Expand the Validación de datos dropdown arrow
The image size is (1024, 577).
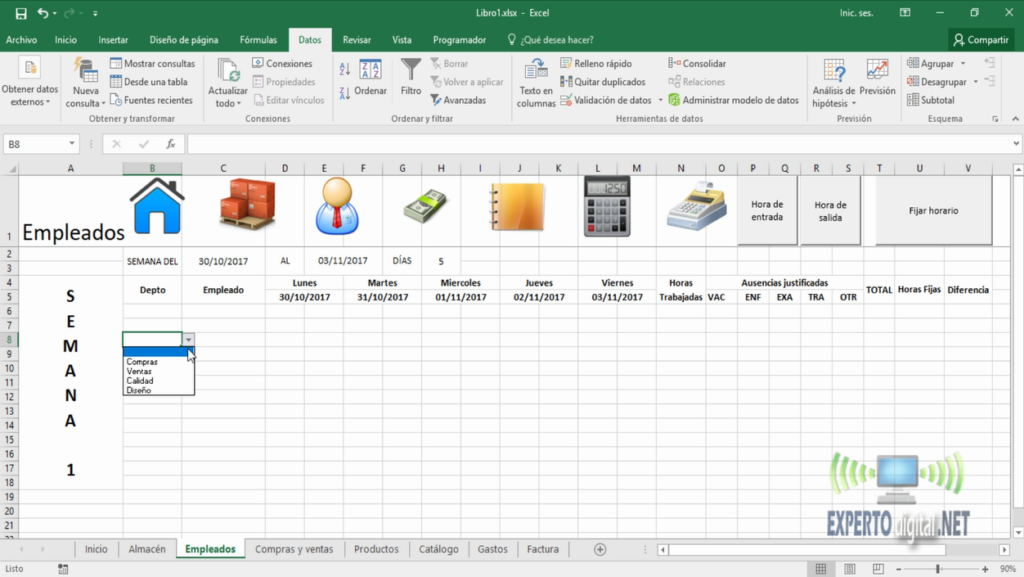click(x=658, y=100)
